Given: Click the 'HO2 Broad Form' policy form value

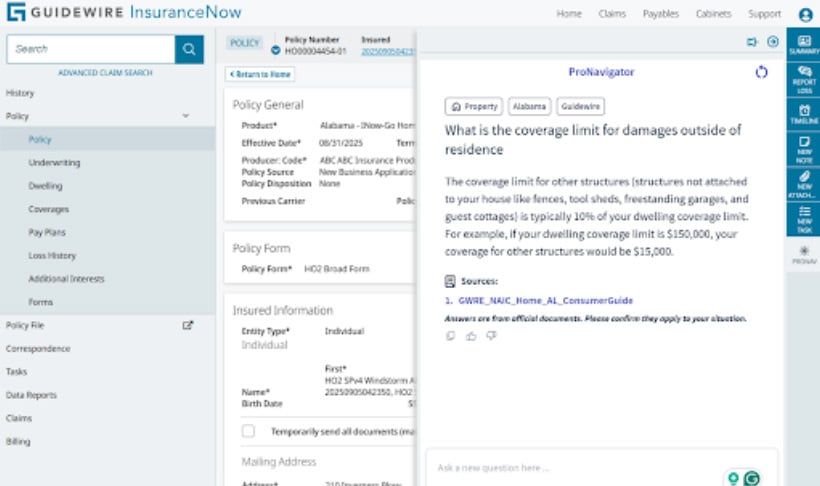Looking at the screenshot, I should tap(337, 269).
